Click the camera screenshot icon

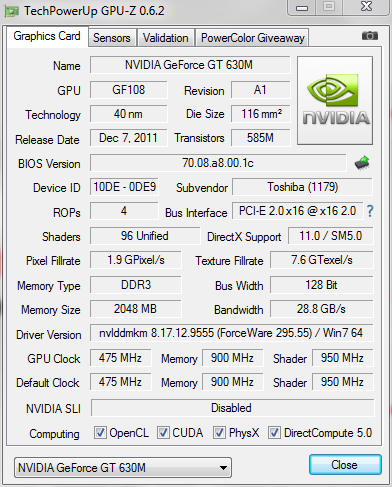pyautogui.click(x=370, y=36)
